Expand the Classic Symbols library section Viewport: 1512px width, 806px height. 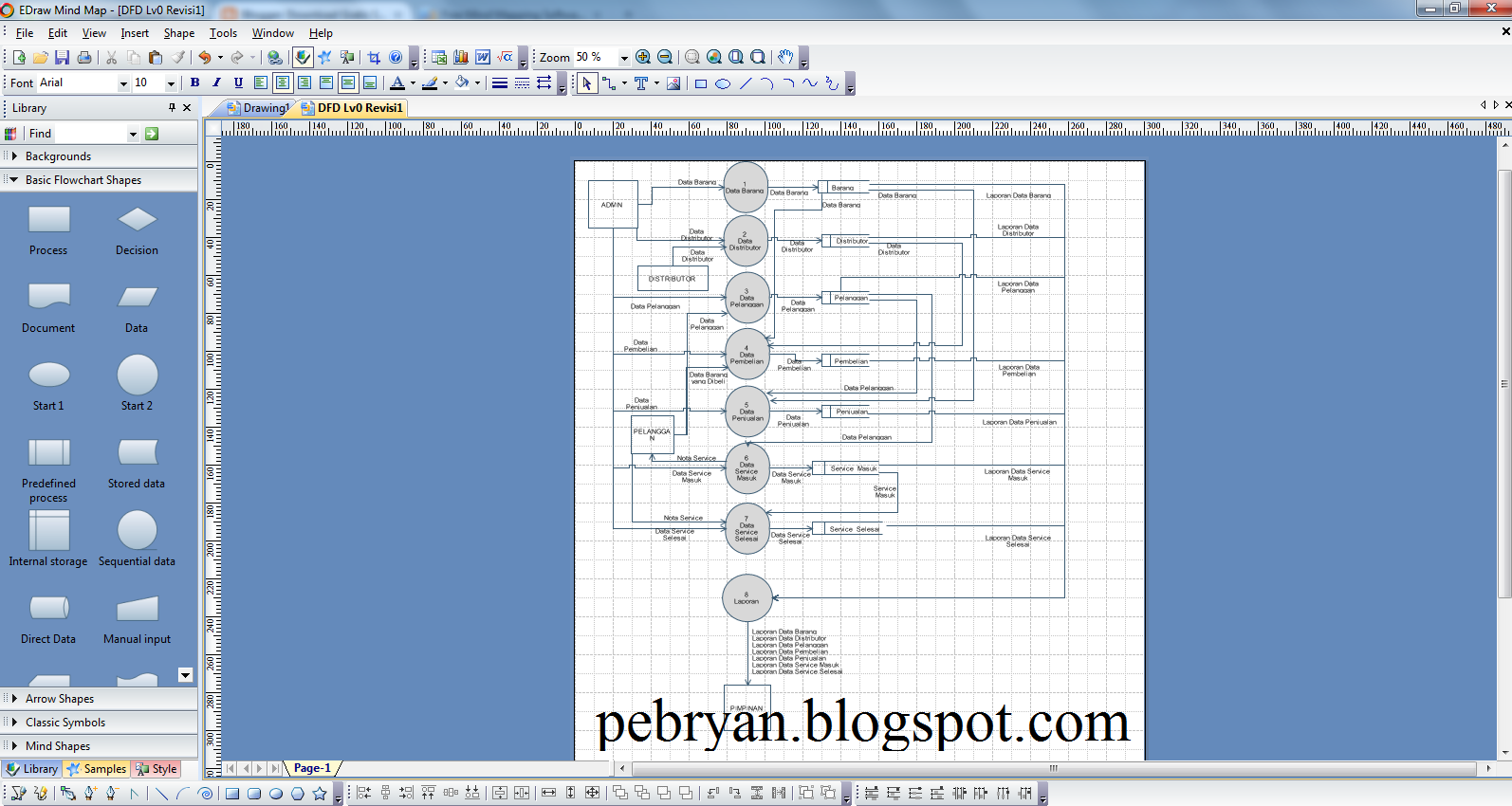click(x=99, y=723)
